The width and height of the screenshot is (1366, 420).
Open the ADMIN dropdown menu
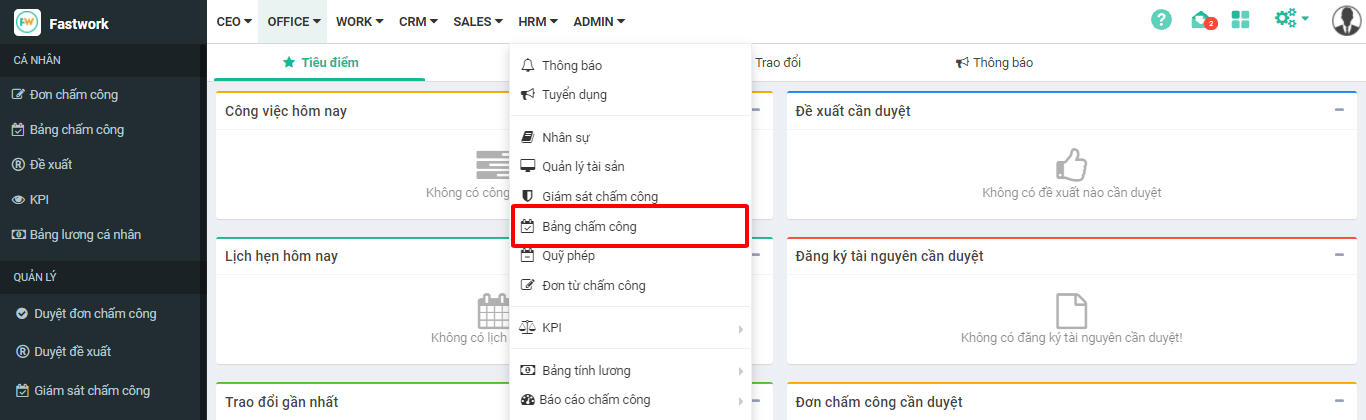(599, 21)
